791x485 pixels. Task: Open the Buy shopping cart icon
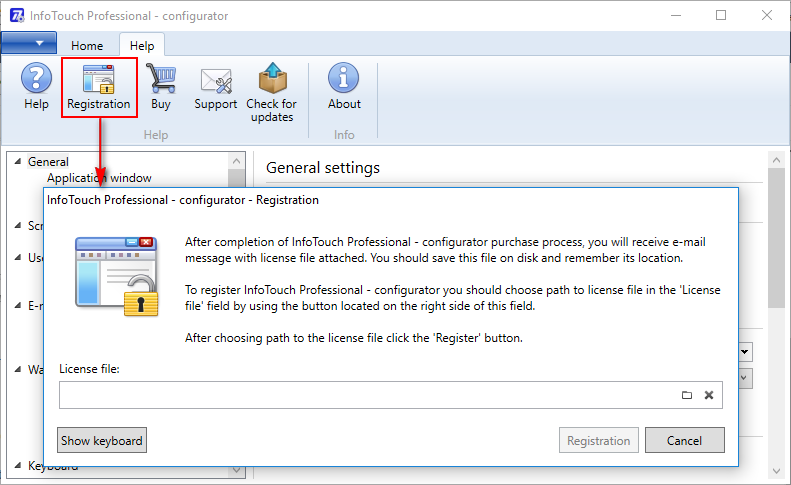(x=160, y=86)
